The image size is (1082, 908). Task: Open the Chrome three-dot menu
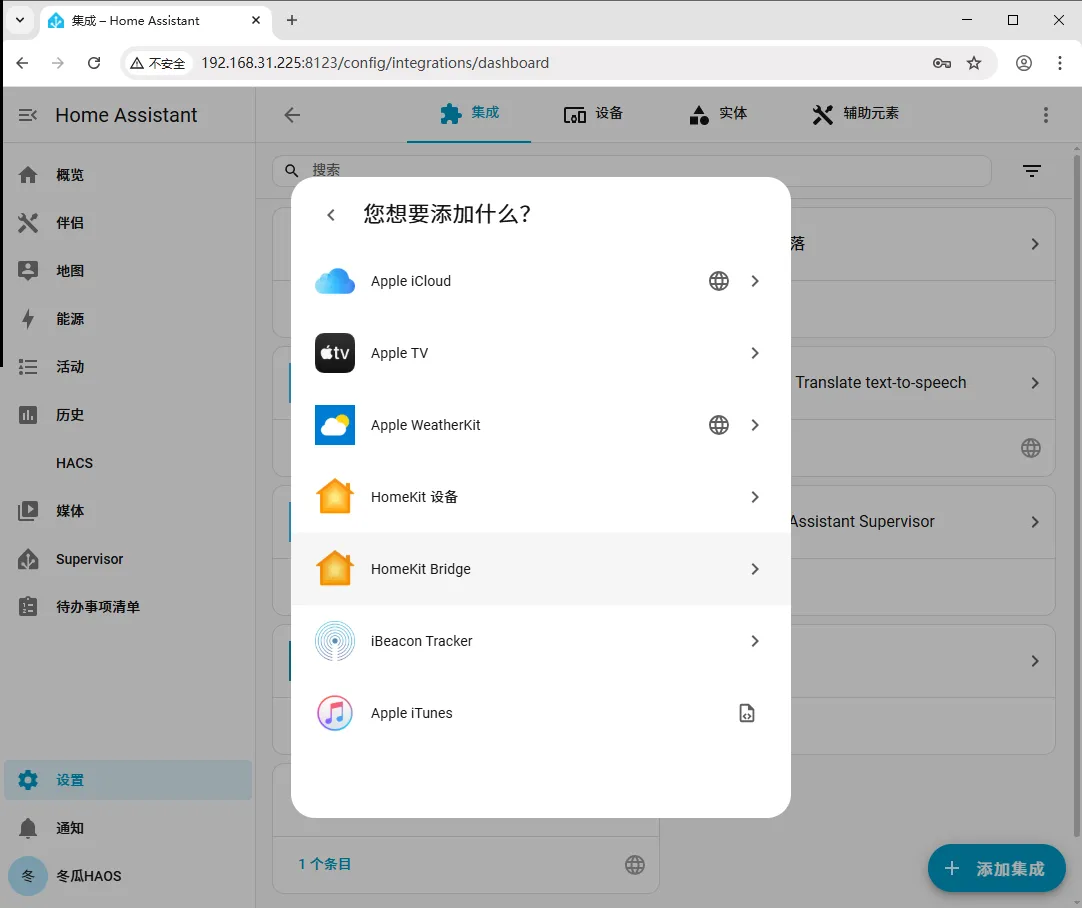(x=1060, y=63)
